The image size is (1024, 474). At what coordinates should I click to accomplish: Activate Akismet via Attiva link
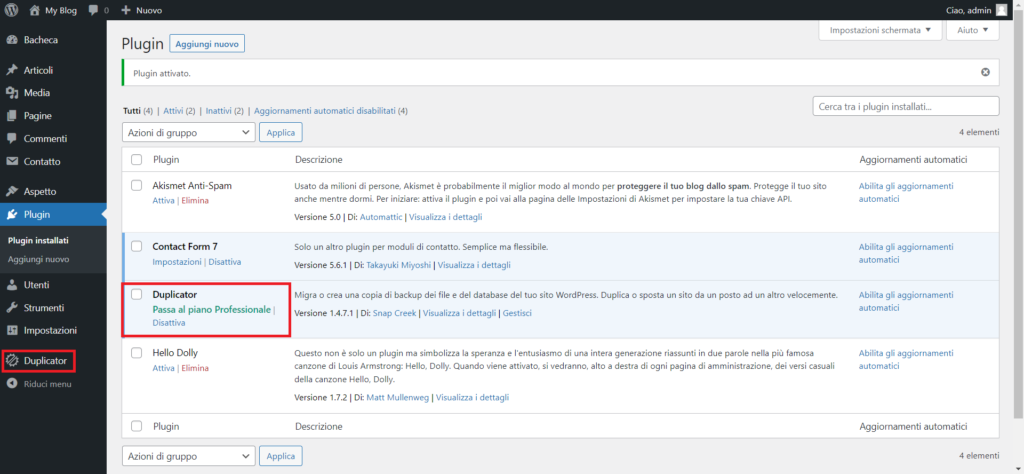163,200
